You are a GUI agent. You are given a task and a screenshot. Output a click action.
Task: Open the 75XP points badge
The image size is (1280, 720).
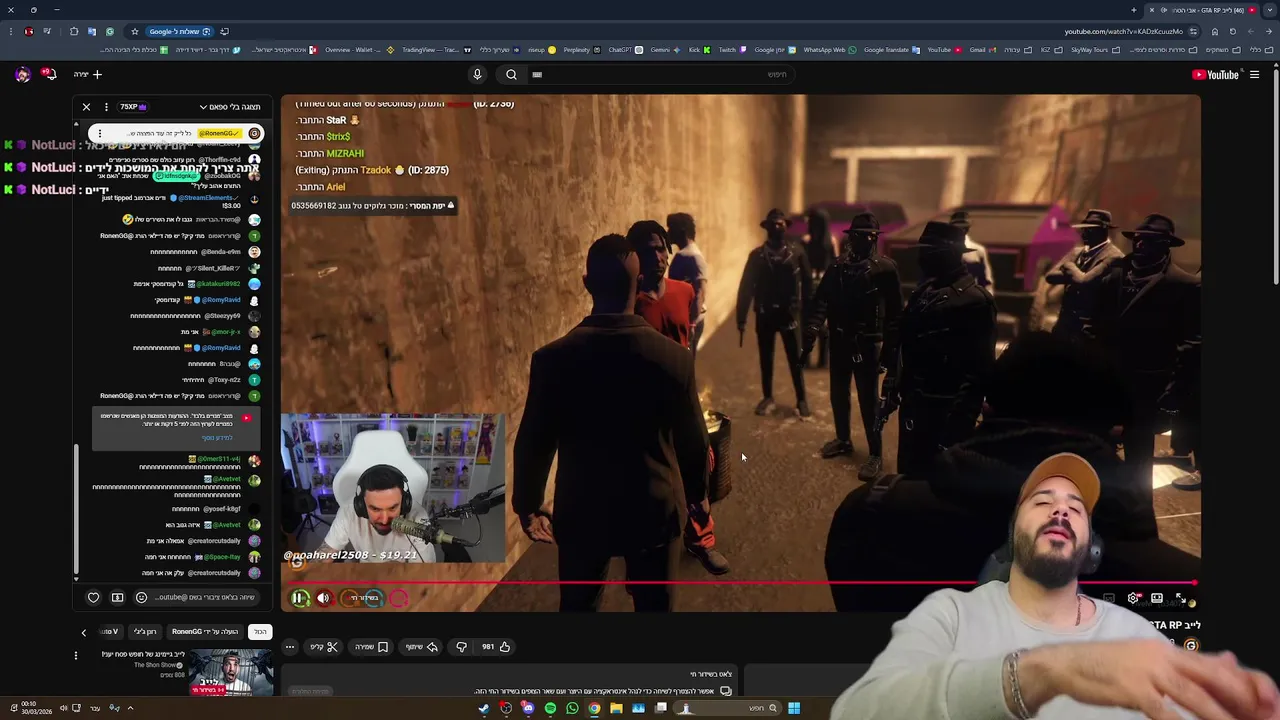[x=133, y=107]
